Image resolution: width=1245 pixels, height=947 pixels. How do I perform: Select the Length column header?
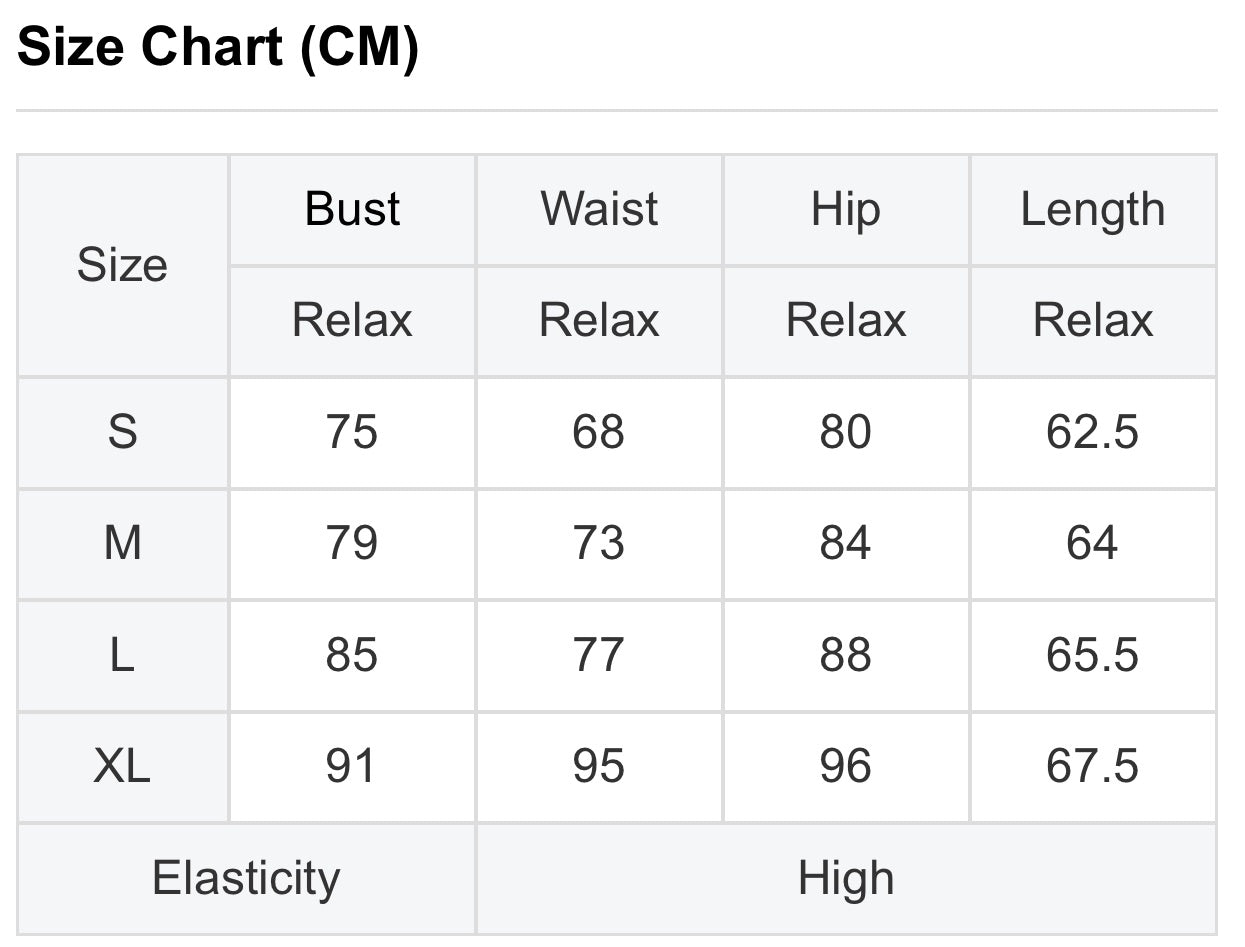[x=1092, y=210]
